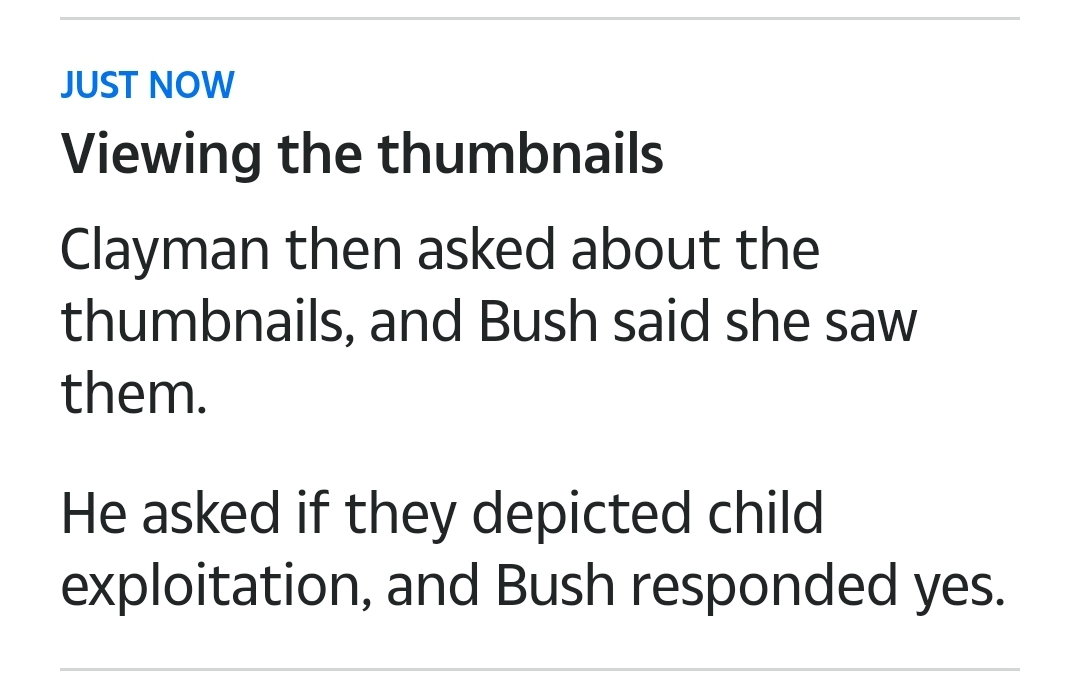Click the horizontal divider above JUST NOW

point(539,19)
